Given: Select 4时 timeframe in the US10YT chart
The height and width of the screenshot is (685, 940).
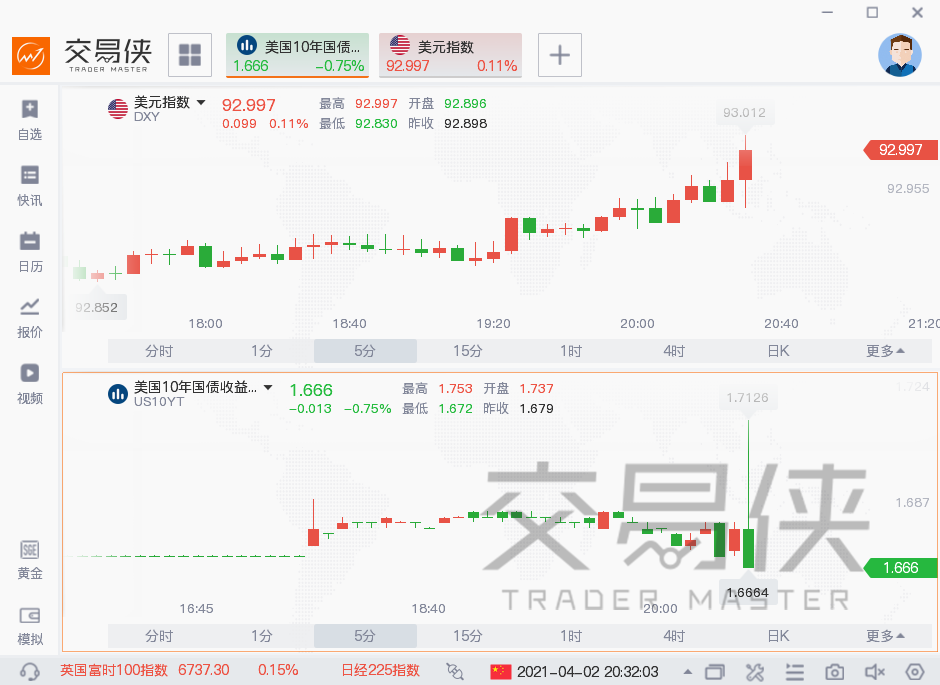Looking at the screenshot, I should coord(674,636).
